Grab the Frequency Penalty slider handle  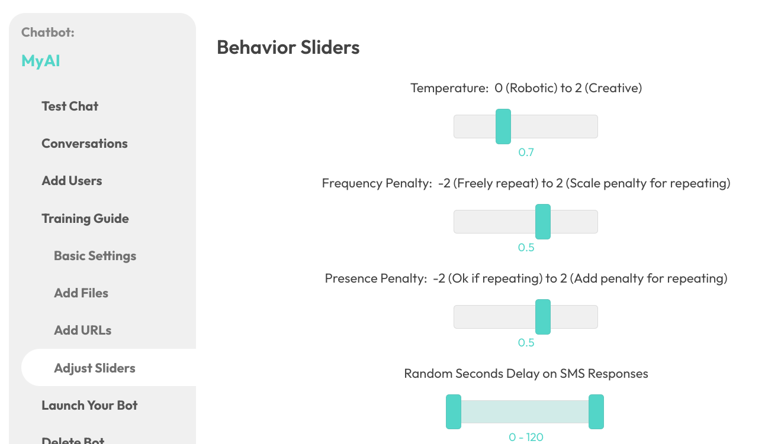[543, 221]
